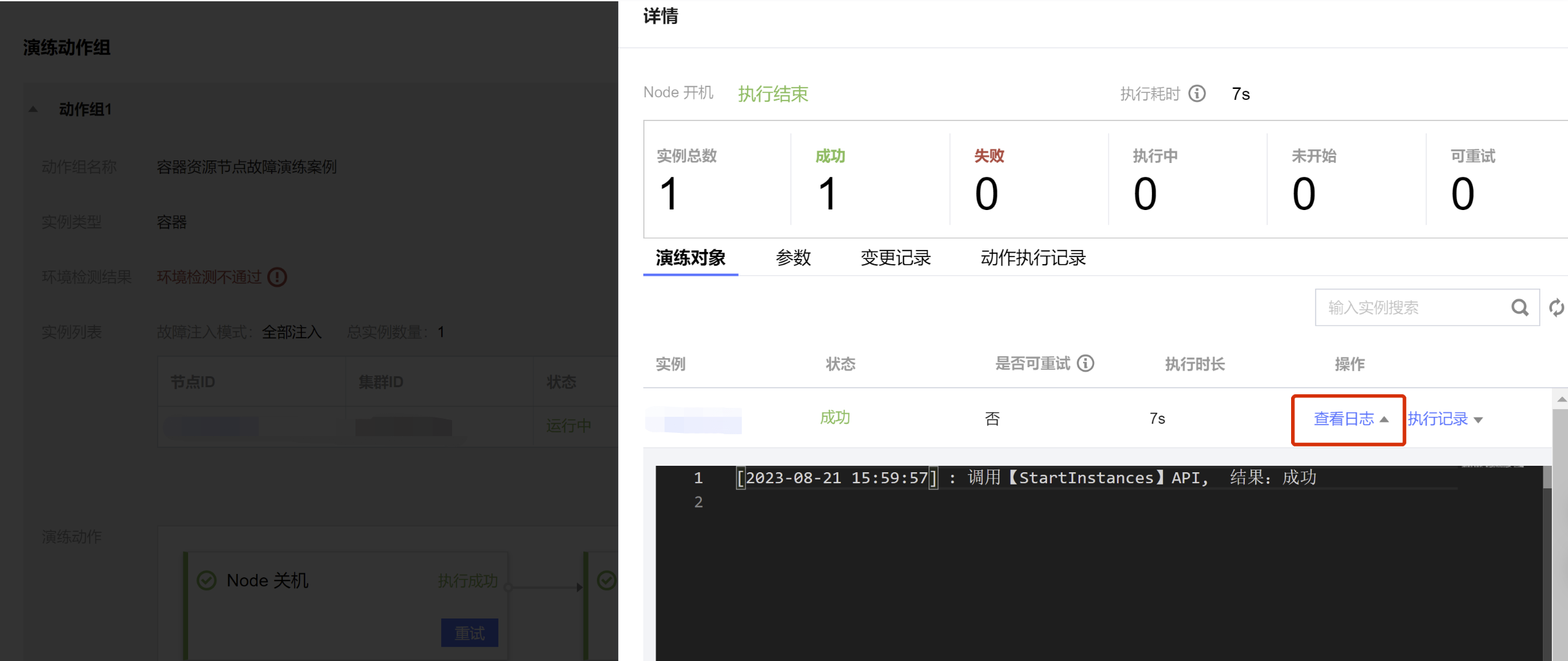Screen dimensions: 1568x661
Task: Open the 变更记录 tab
Action: tap(896, 258)
